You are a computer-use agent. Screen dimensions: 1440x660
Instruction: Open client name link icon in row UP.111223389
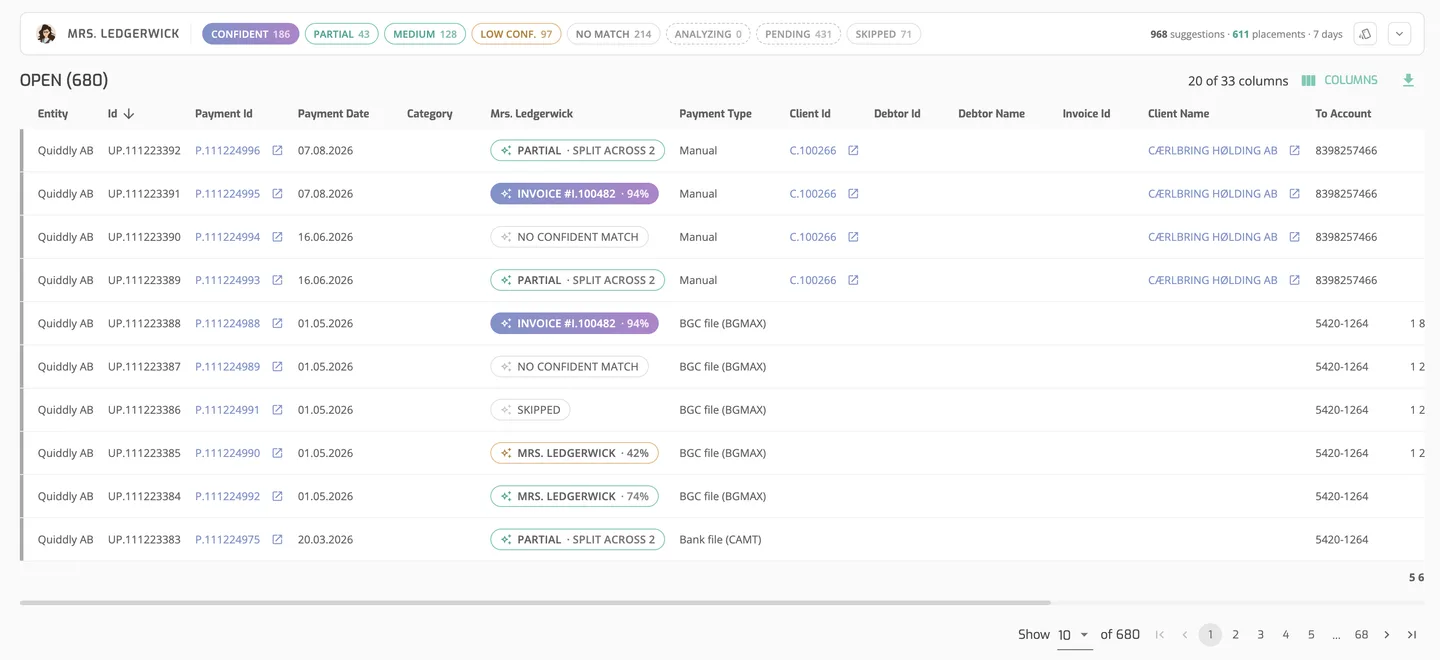[x=1294, y=280]
